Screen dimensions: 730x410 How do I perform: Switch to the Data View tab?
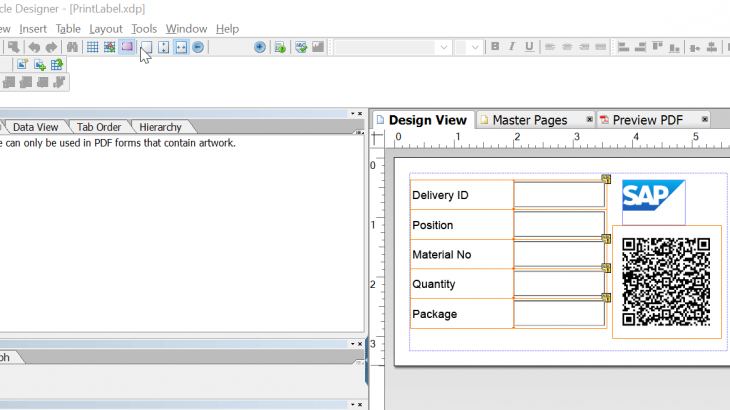tap(35, 127)
